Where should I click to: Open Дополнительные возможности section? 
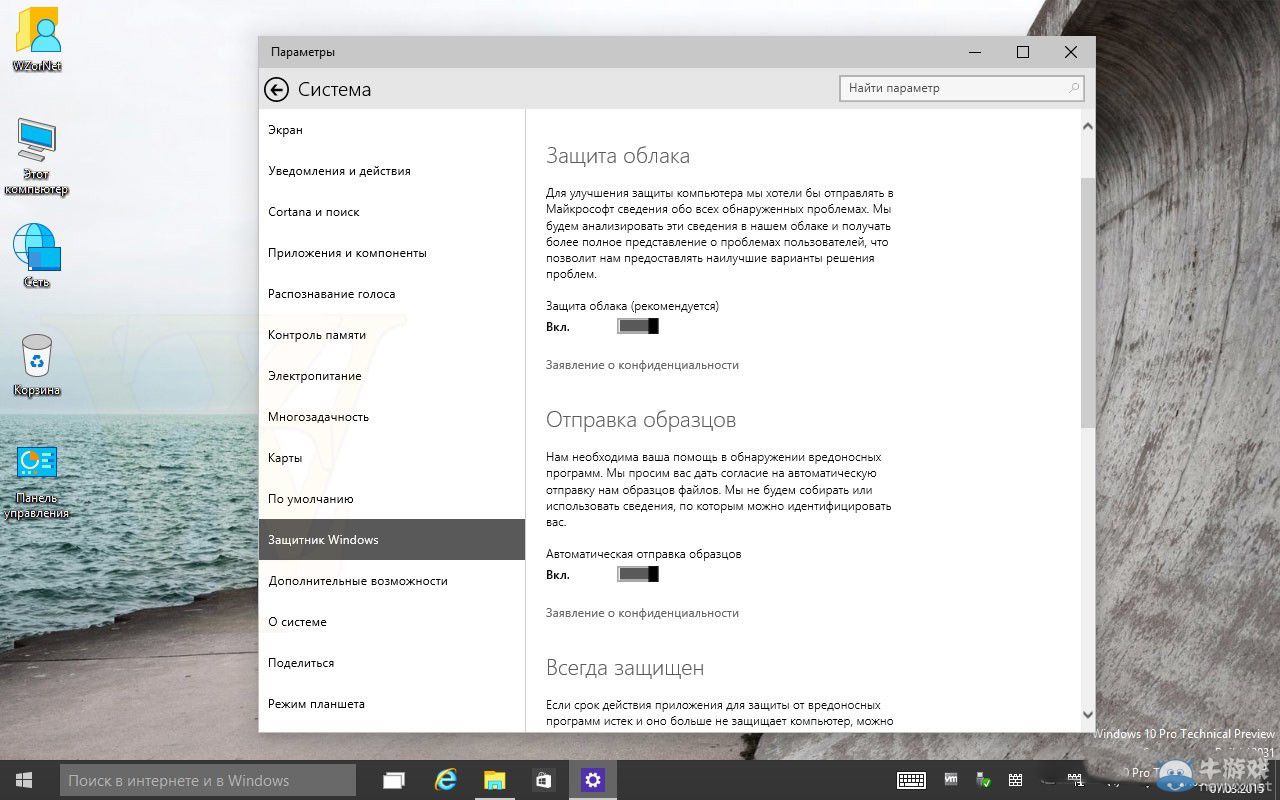(x=392, y=581)
